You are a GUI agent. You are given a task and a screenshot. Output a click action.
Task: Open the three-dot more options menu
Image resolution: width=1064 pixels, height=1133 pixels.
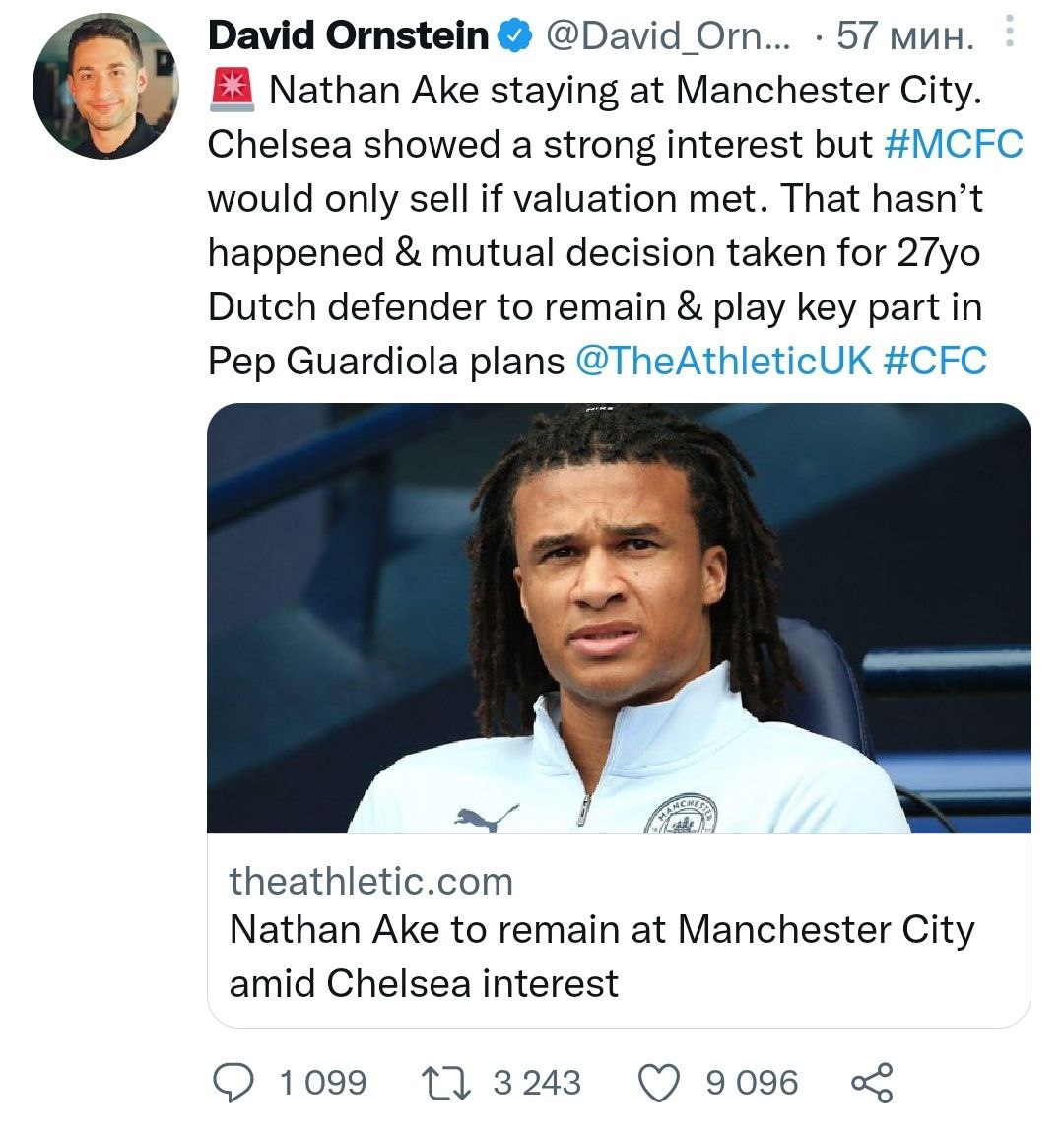[x=1007, y=35]
